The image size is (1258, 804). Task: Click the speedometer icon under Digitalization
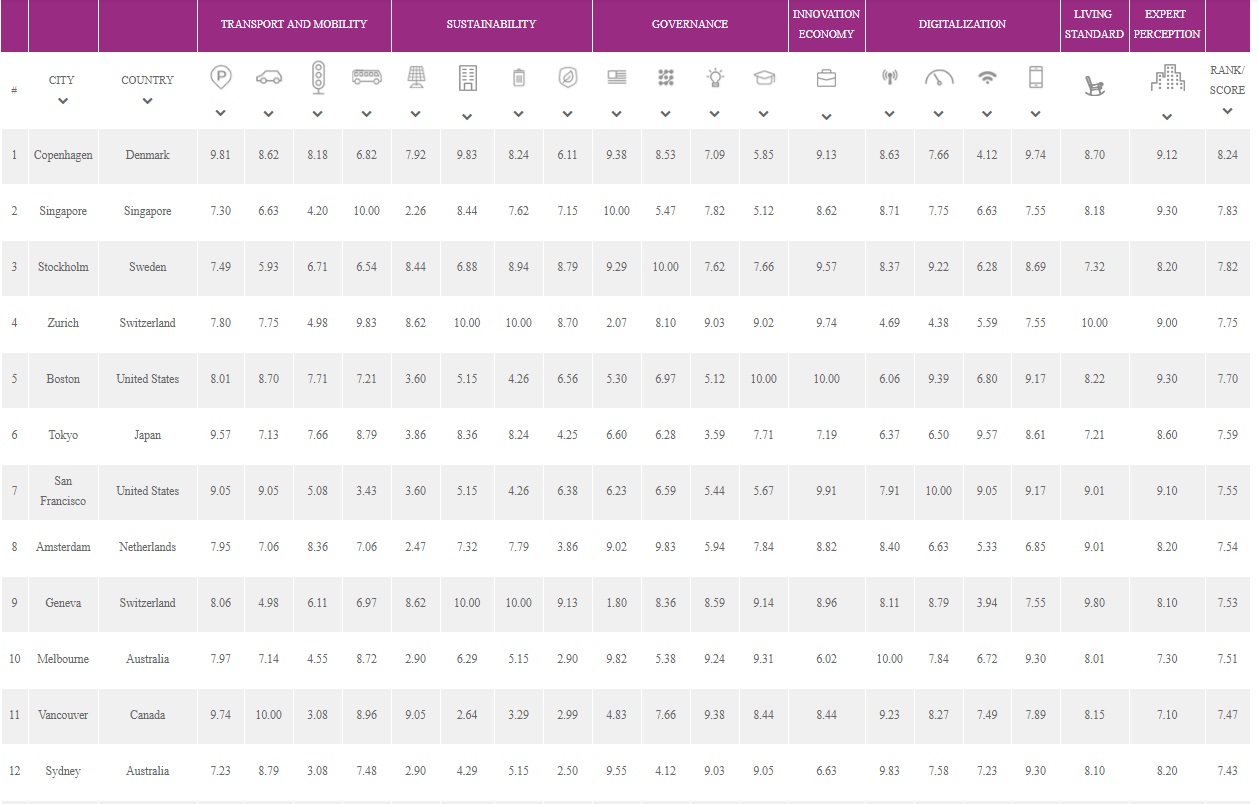pyautogui.click(x=939, y=78)
